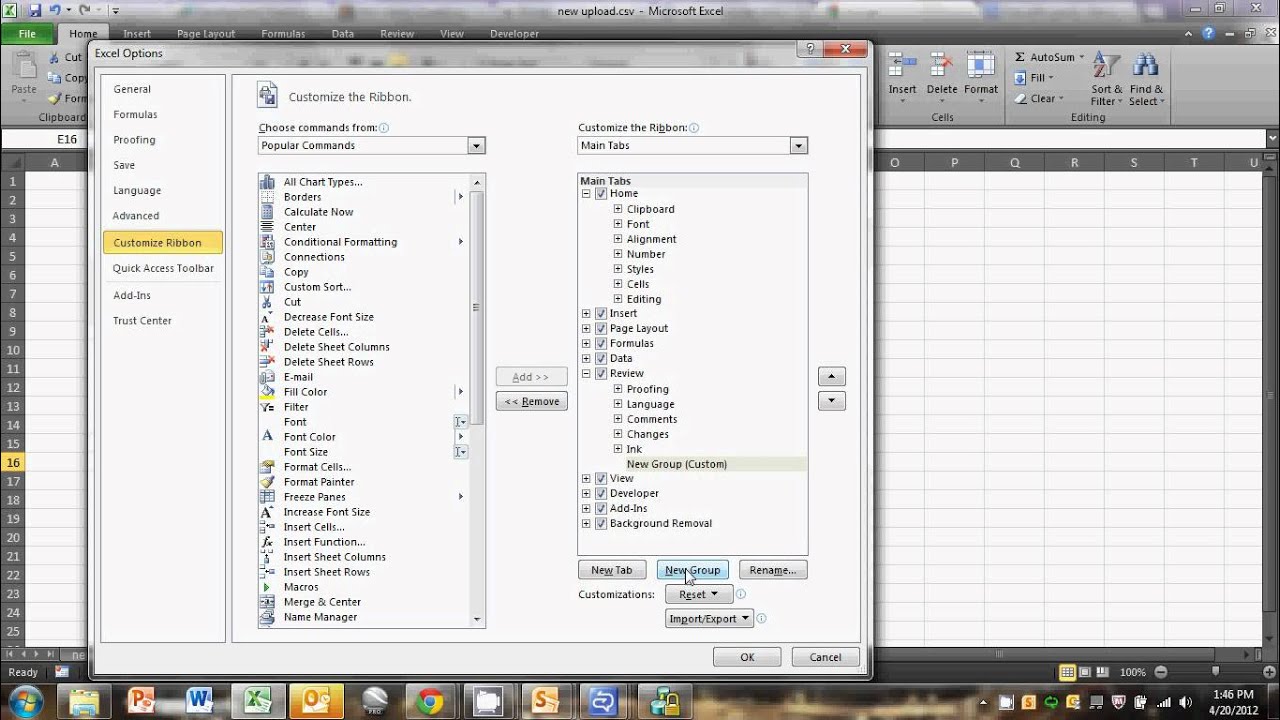This screenshot has height=720, width=1280.
Task: Open Word from the taskbar
Action: (199, 701)
